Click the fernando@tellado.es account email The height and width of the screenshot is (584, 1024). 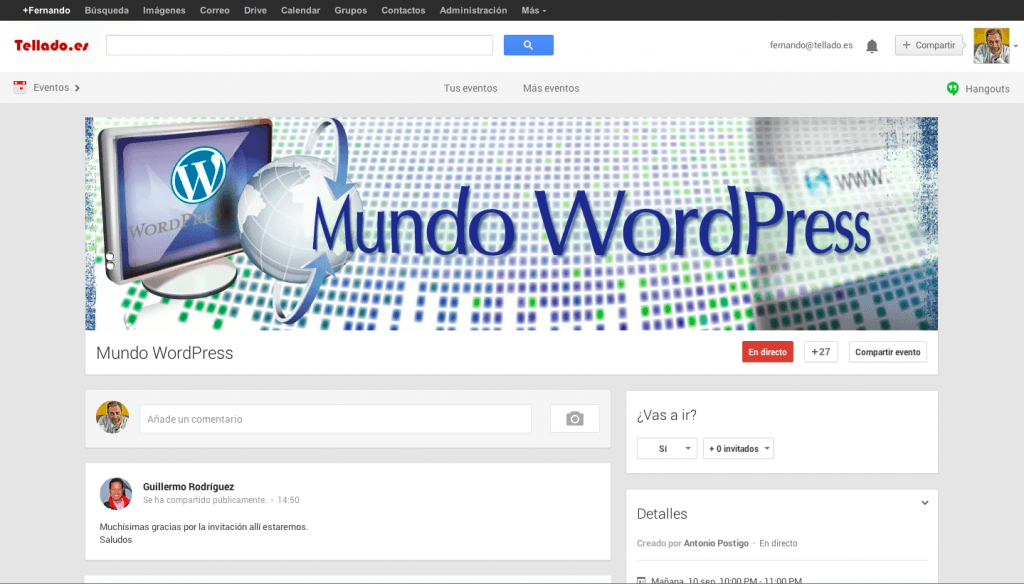point(811,45)
